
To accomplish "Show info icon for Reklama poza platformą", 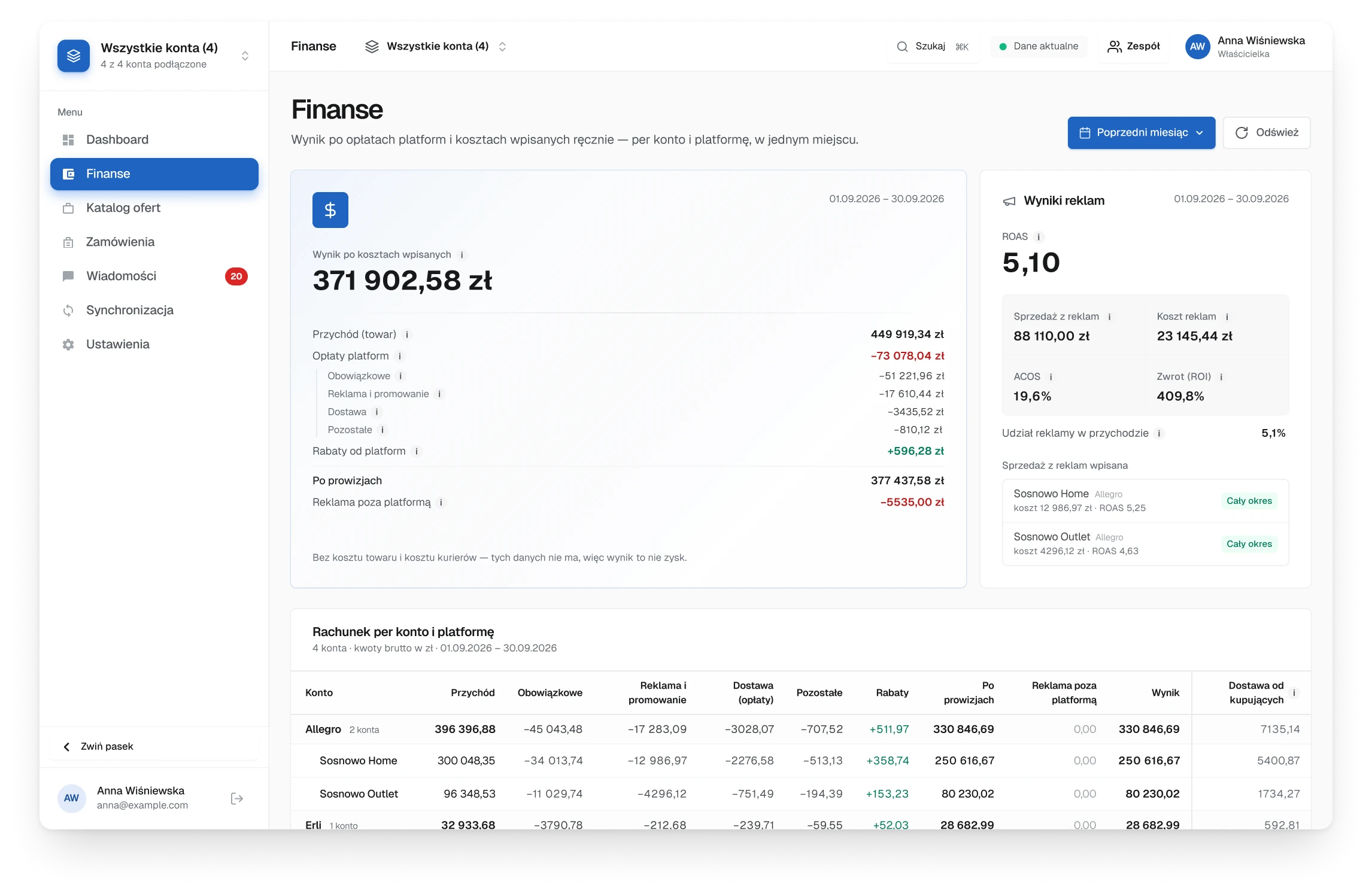I will click(441, 503).
